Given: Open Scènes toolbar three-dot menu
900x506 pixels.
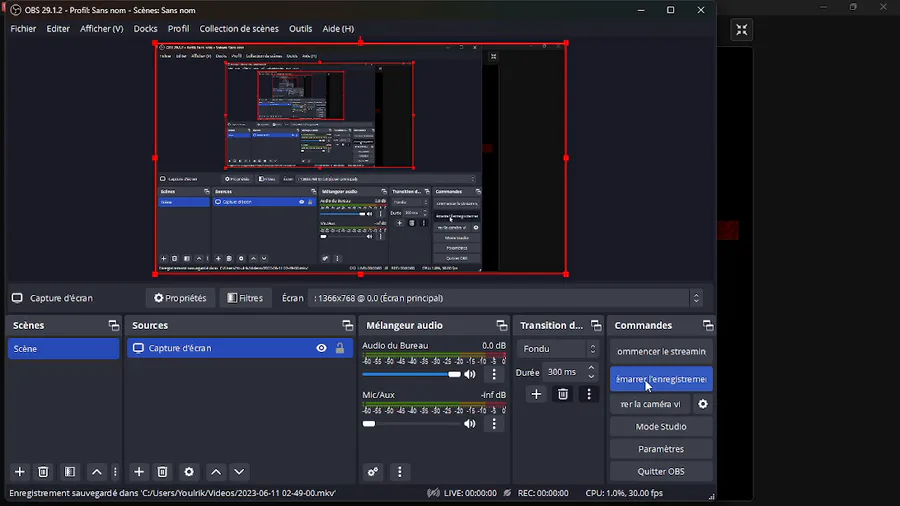Looking at the screenshot, I should point(115,472).
